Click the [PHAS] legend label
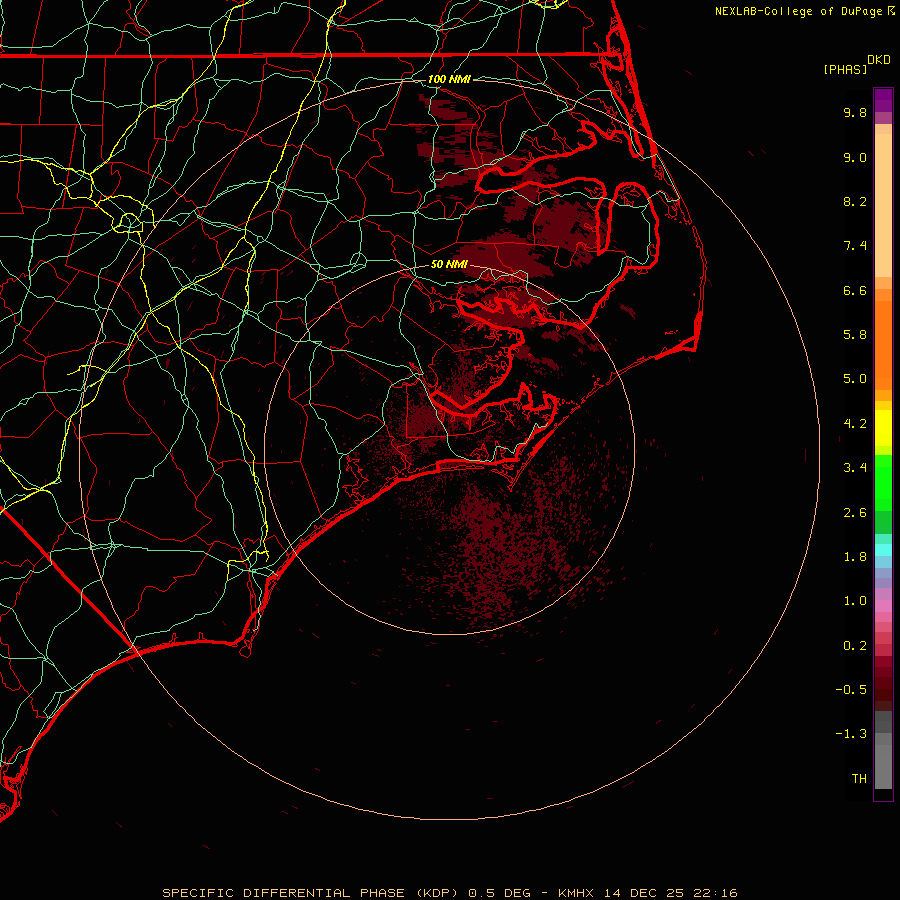Image resolution: width=900 pixels, height=900 pixels. click(x=844, y=69)
